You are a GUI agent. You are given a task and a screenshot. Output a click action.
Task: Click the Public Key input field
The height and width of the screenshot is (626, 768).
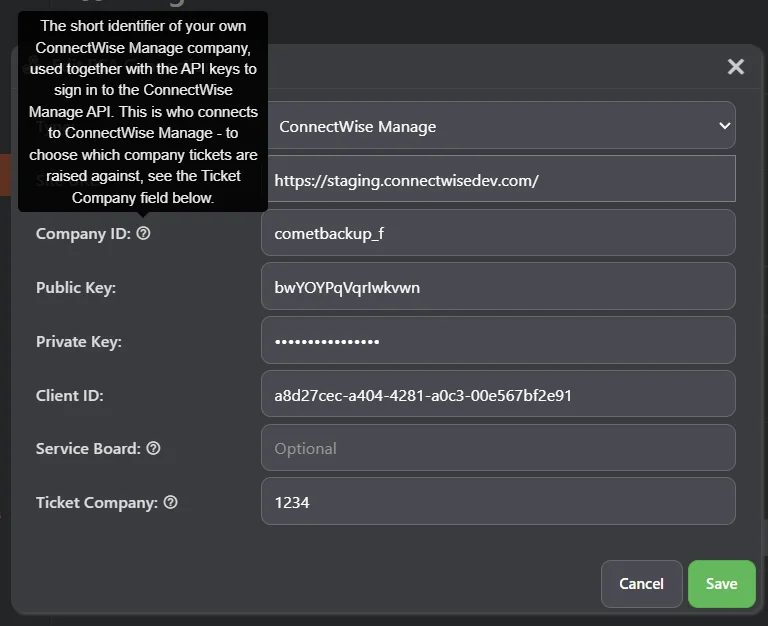pos(498,286)
